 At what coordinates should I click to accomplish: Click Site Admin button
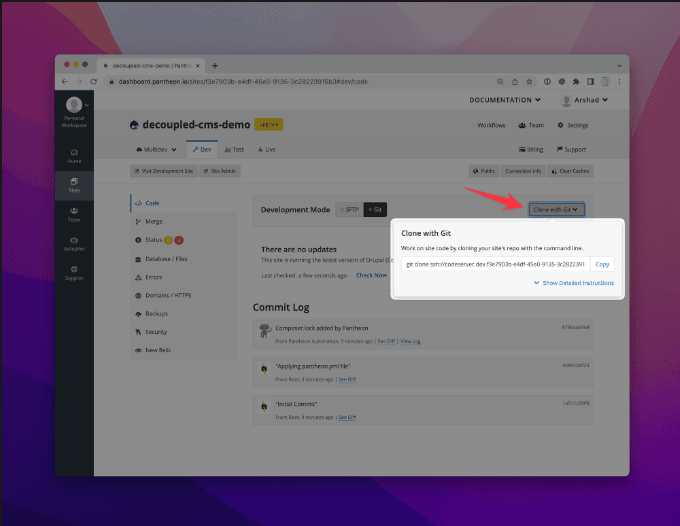(220, 171)
